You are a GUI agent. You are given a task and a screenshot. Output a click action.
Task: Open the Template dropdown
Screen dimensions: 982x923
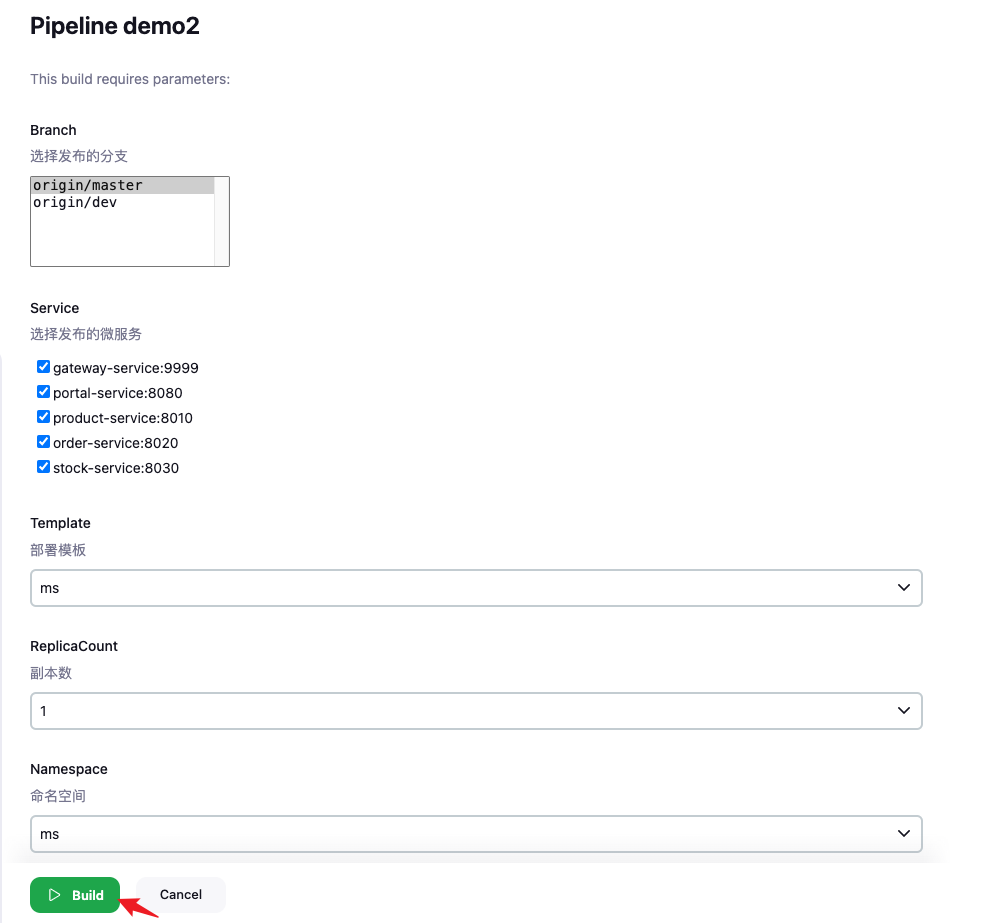point(476,588)
